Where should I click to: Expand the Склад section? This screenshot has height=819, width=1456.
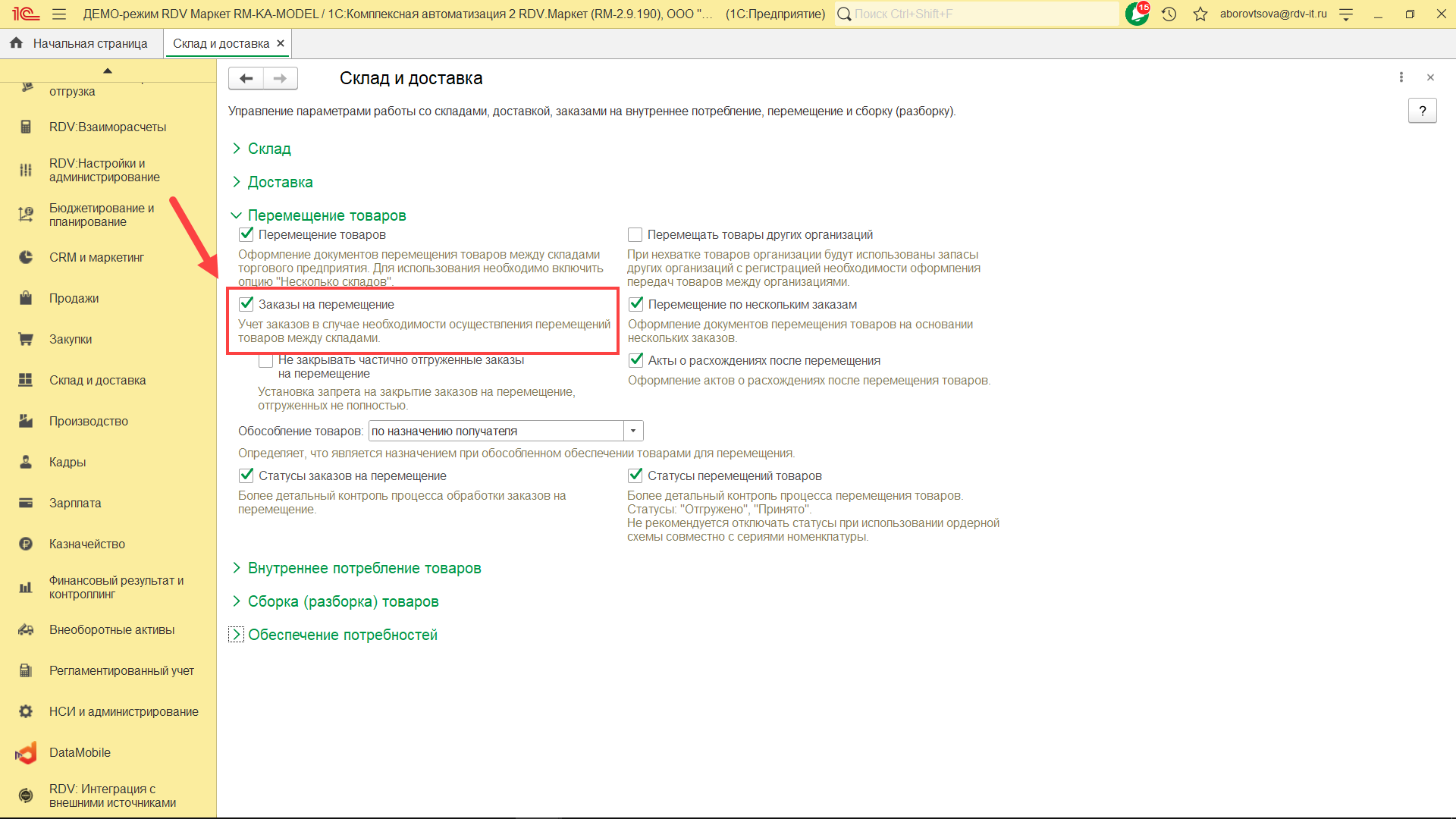click(268, 149)
